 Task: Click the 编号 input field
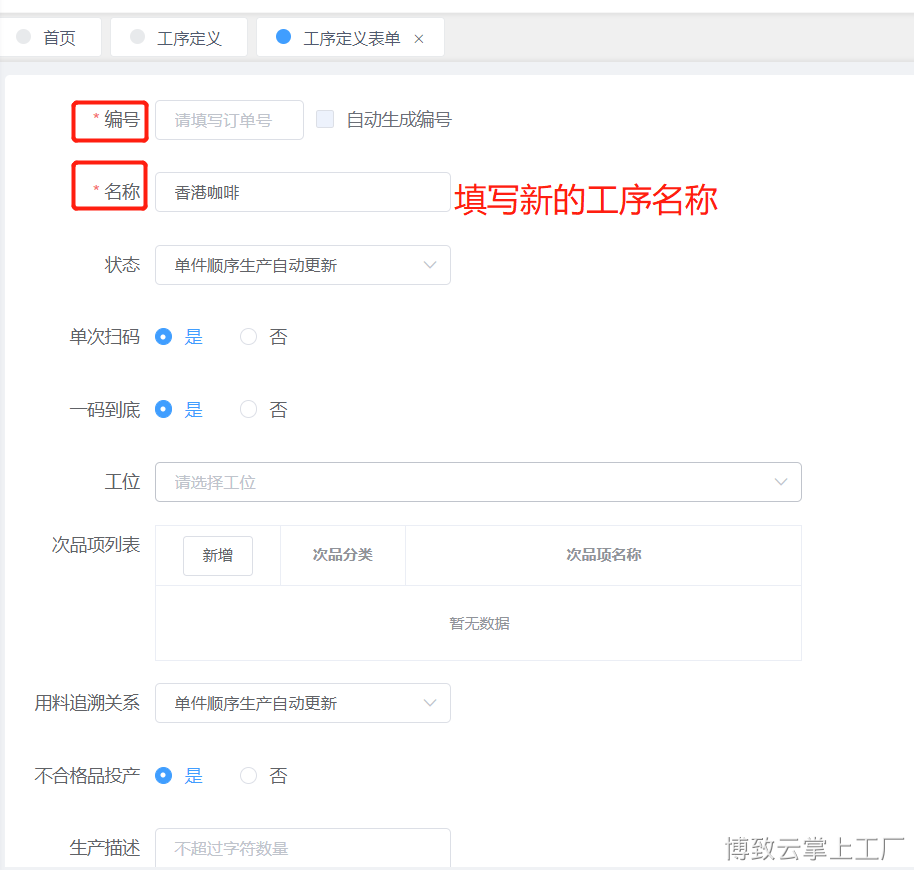coord(229,120)
